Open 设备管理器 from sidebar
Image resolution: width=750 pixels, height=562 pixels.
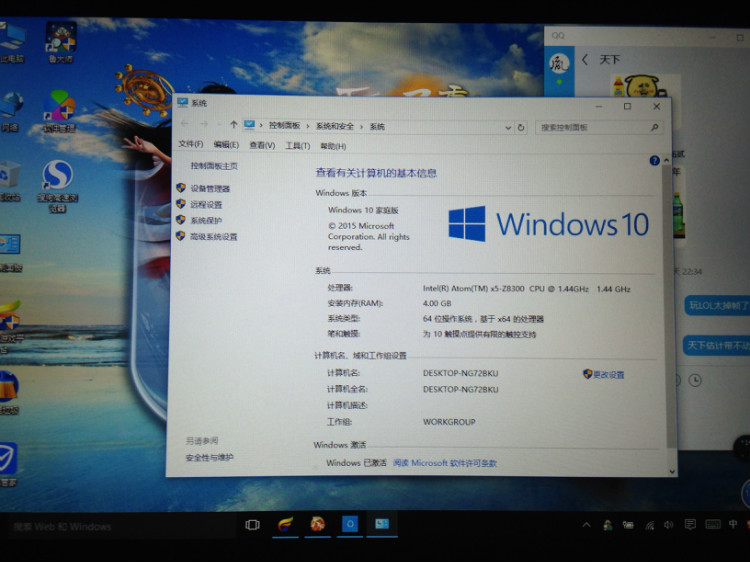click(x=210, y=188)
